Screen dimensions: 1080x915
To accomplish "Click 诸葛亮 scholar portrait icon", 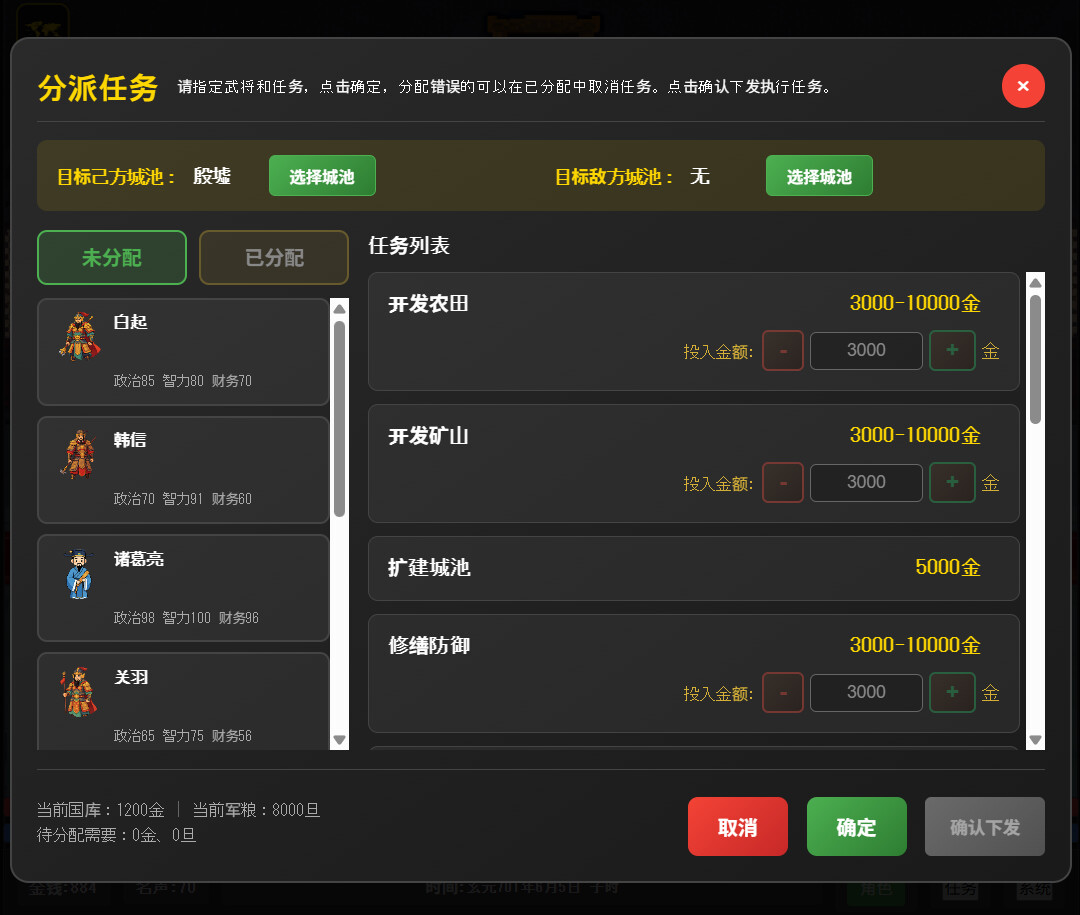I will pyautogui.click(x=79, y=573).
